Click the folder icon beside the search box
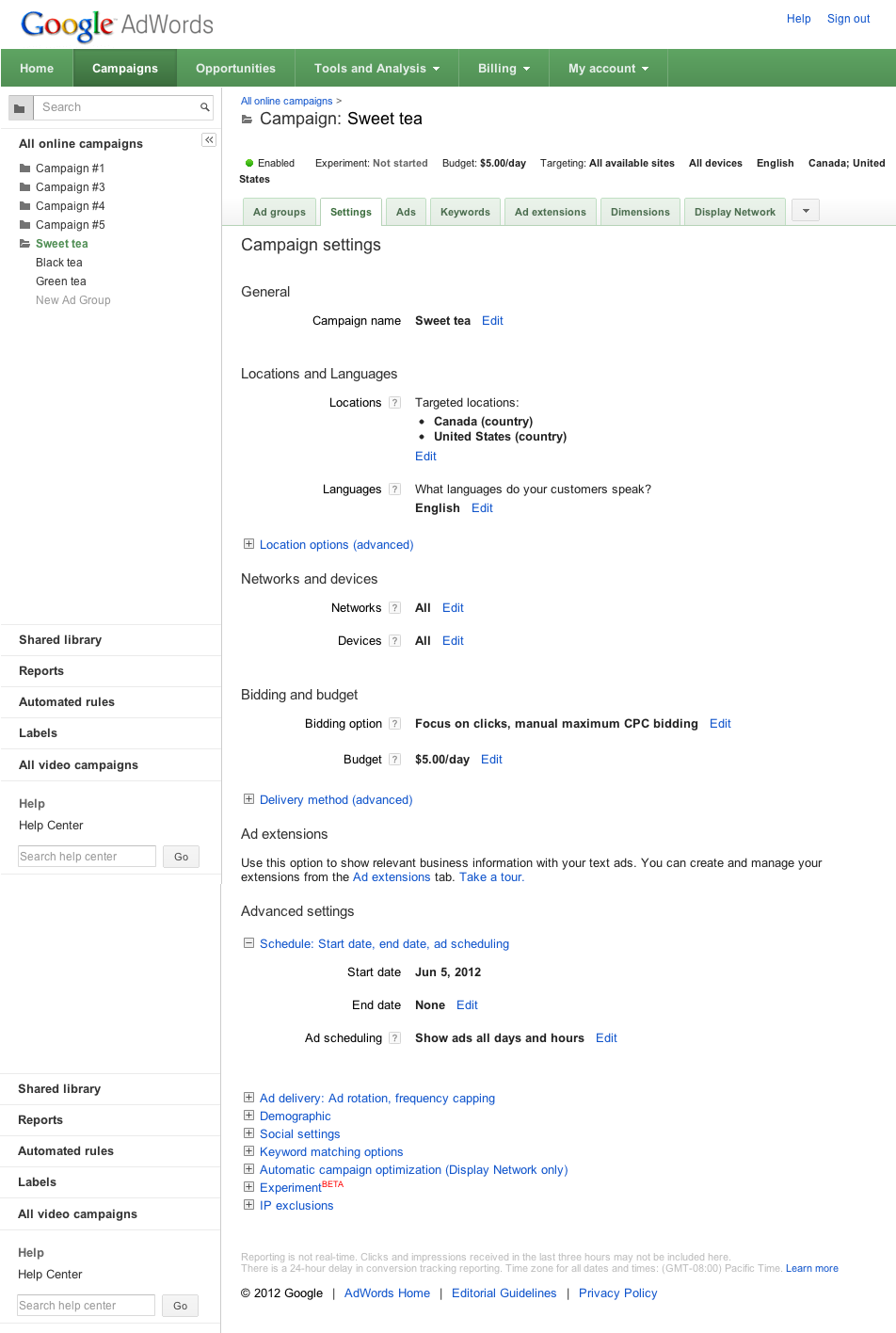Screen dimensions: 896x1333 [20, 108]
